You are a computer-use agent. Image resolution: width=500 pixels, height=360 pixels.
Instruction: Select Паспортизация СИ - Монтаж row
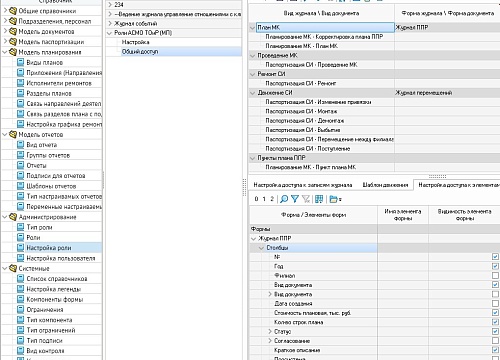[301, 111]
